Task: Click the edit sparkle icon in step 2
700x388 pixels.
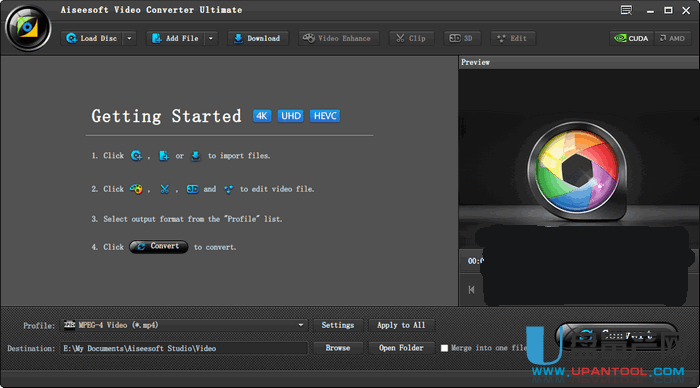Action: point(229,189)
